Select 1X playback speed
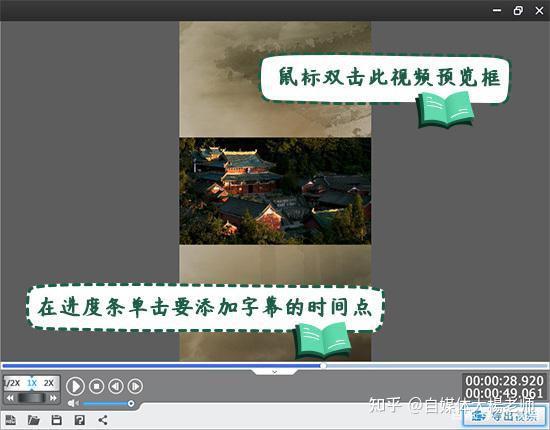The image size is (550, 430). [32, 383]
